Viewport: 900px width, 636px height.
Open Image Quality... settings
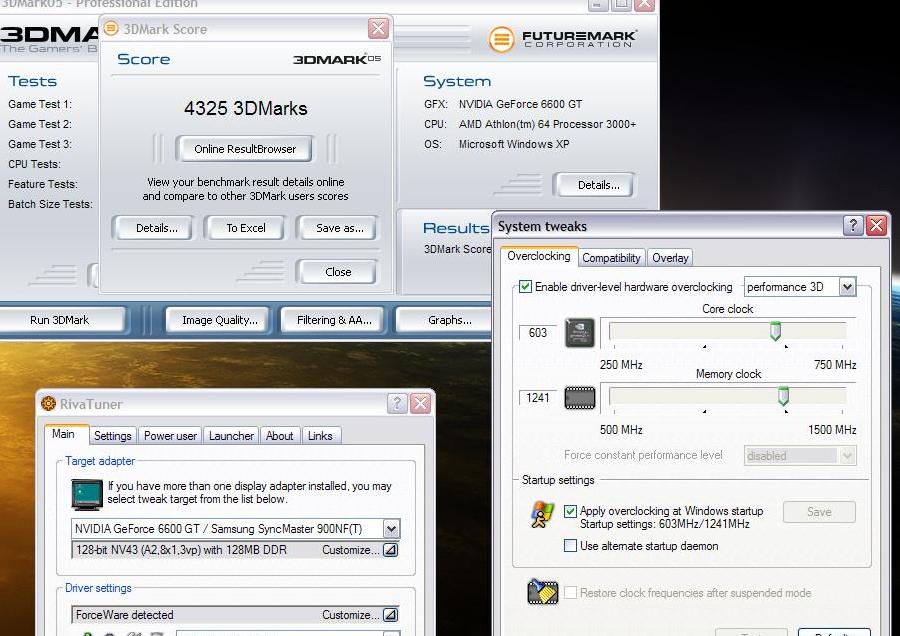220,320
